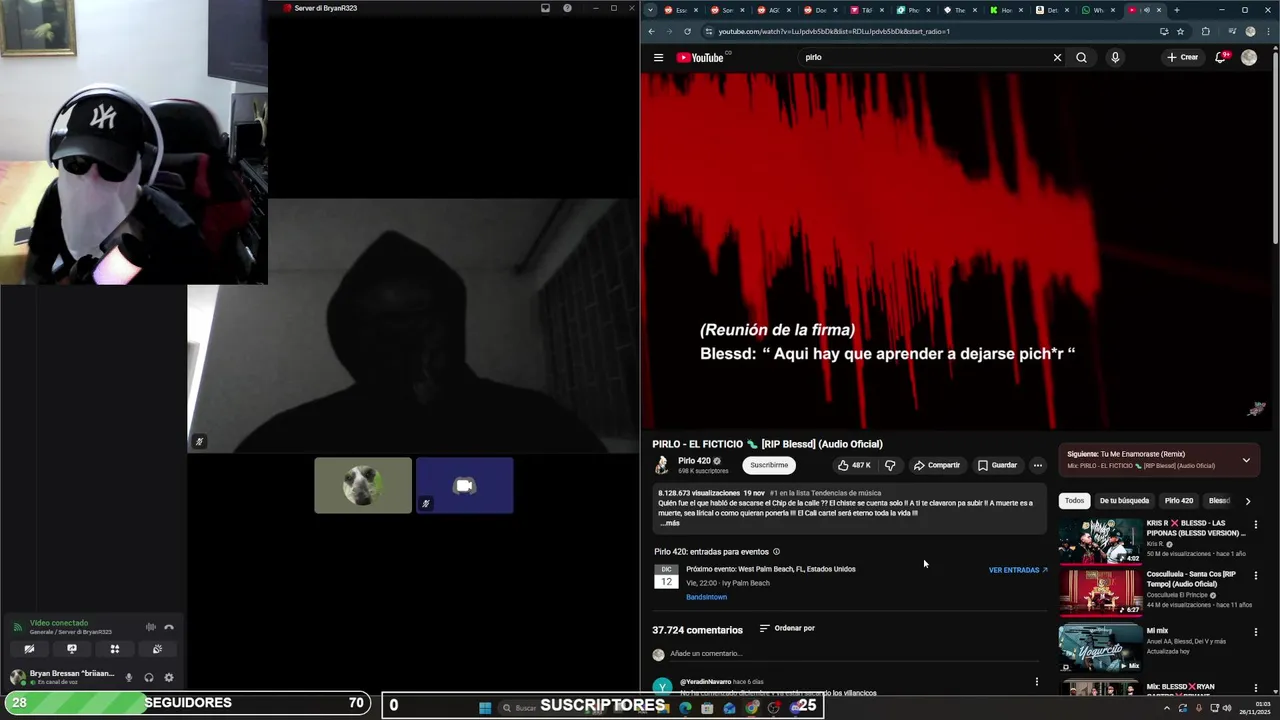Go back in Chrome
The image size is (1280, 720).
(x=652, y=31)
